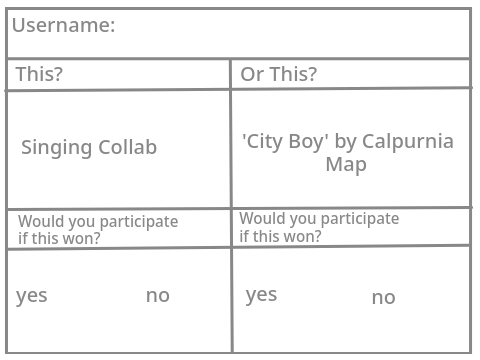Choose the Singing Collab option

89,147
